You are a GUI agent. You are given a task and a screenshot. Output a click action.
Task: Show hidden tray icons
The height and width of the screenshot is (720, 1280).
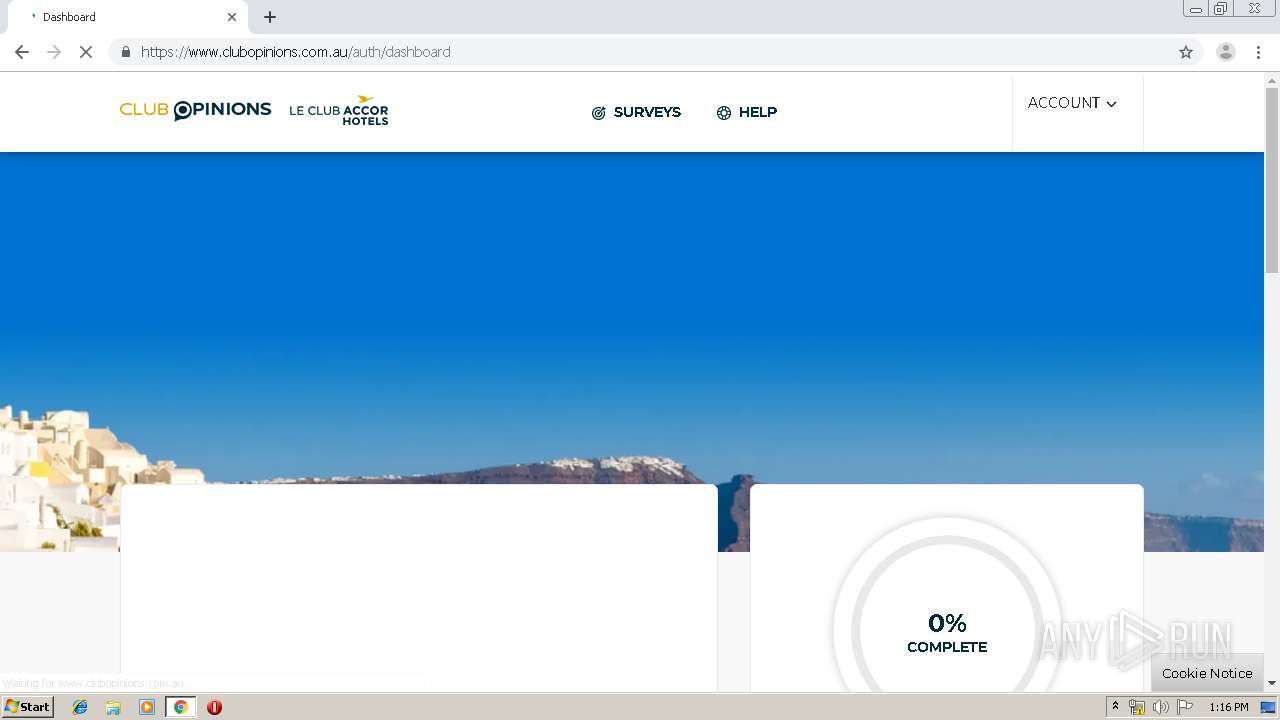[1115, 707]
